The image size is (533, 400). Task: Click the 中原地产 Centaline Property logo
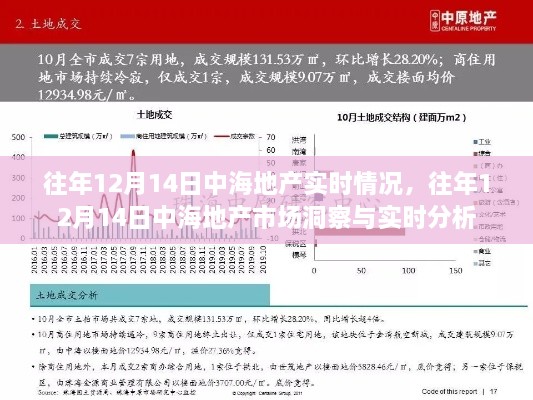click(x=463, y=21)
